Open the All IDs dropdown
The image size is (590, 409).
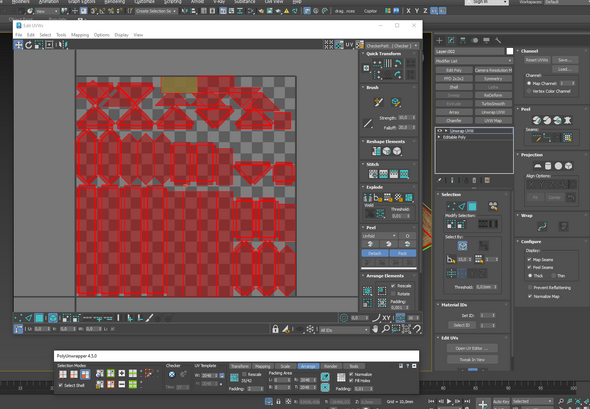(344, 330)
